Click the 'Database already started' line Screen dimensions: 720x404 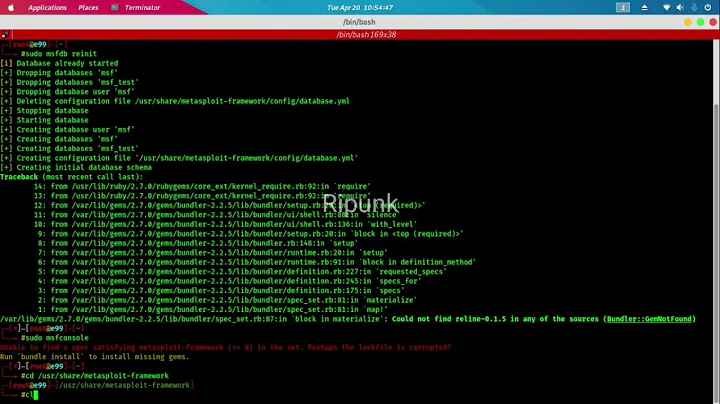pyautogui.click(x=59, y=63)
